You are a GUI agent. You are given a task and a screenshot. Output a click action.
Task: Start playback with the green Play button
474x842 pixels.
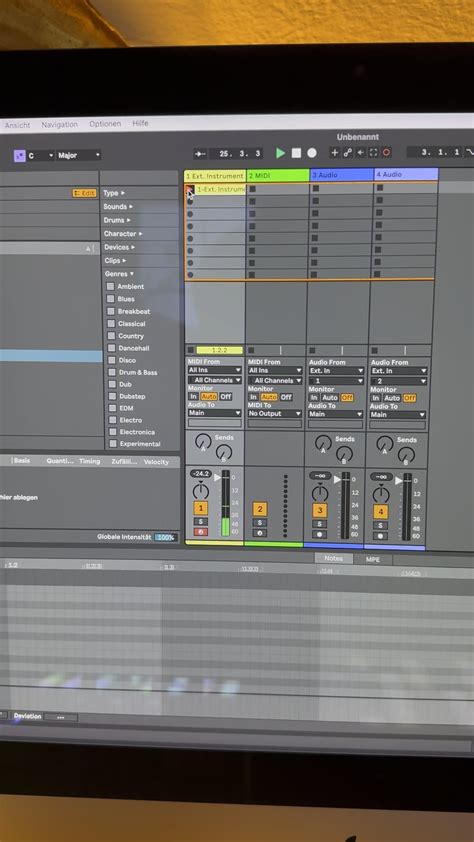click(x=280, y=153)
